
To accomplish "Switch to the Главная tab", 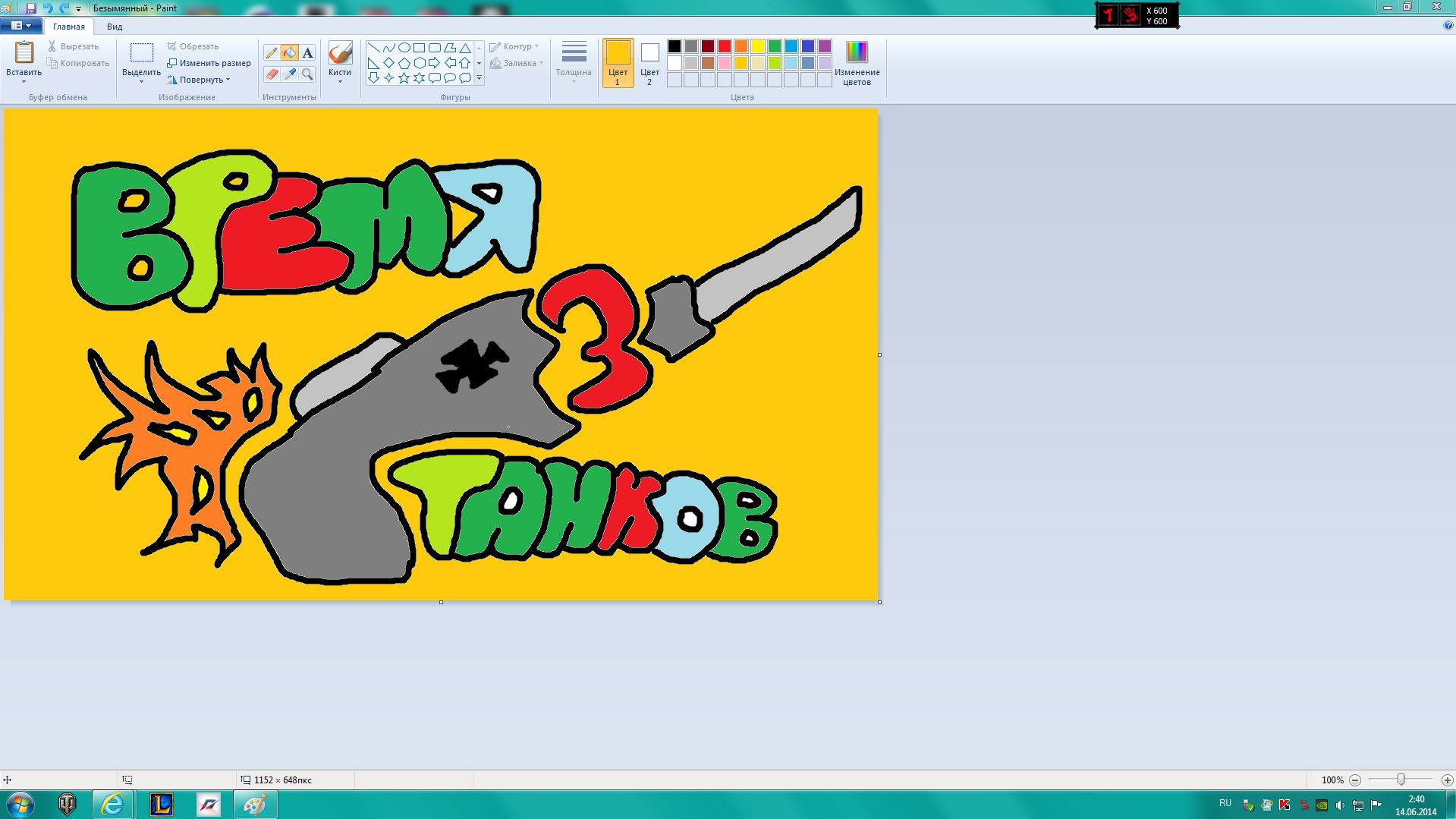I will pyautogui.click(x=69, y=27).
